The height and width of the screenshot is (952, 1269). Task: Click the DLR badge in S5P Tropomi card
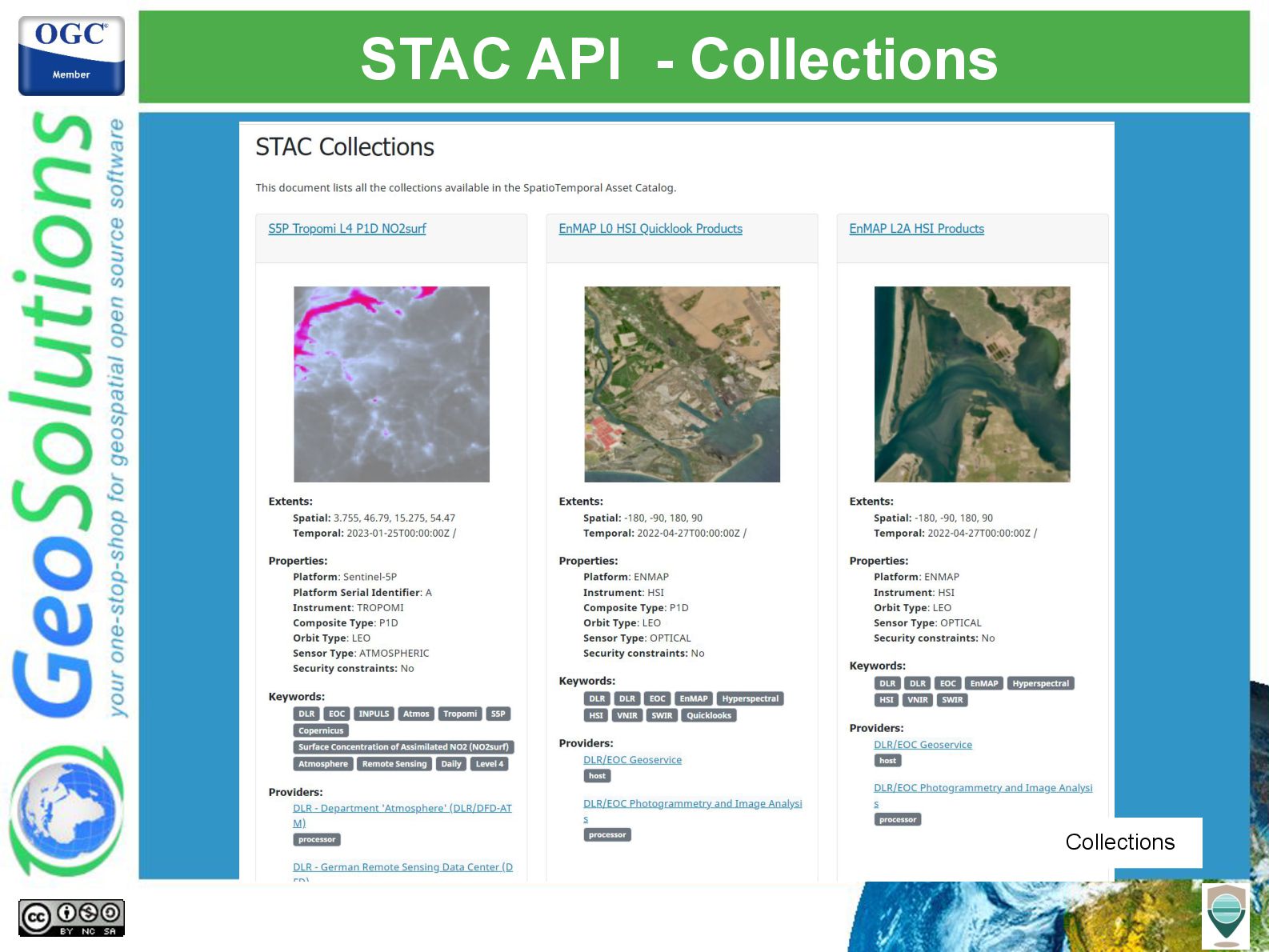(306, 714)
